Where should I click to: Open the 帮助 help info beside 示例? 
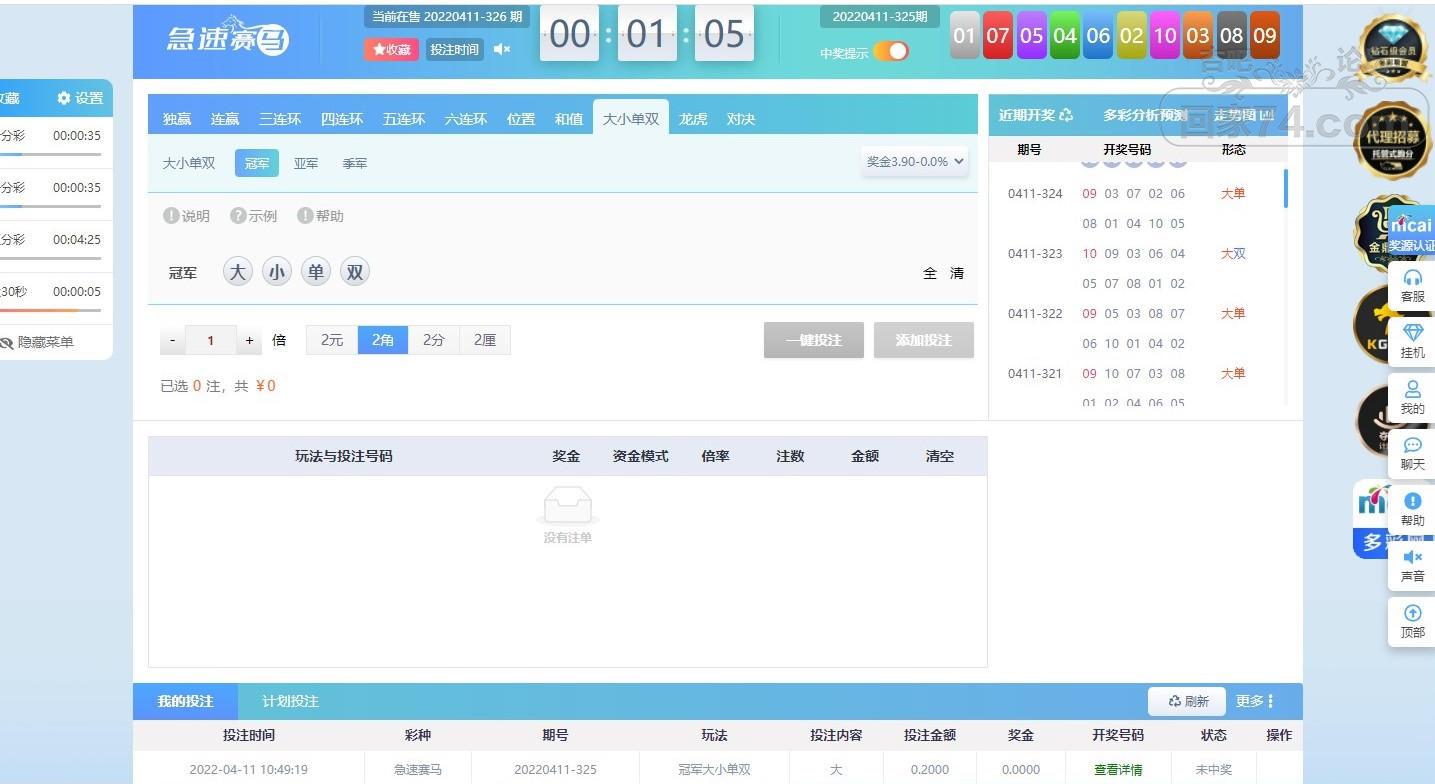tap(320, 216)
